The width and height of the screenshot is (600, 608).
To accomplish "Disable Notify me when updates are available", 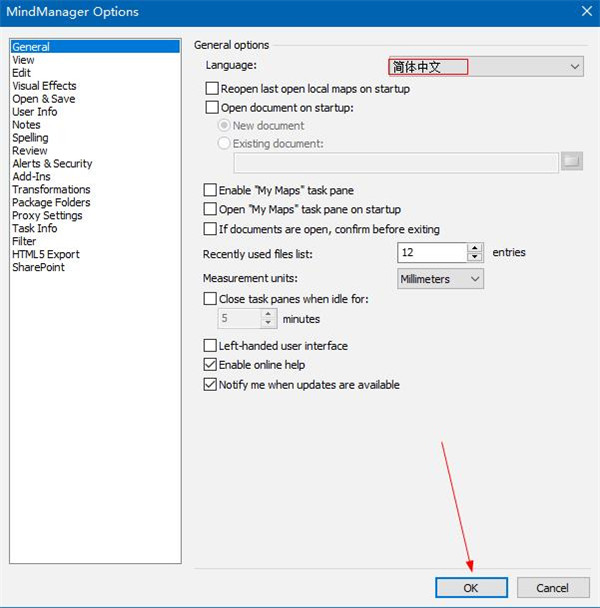I will coord(210,385).
